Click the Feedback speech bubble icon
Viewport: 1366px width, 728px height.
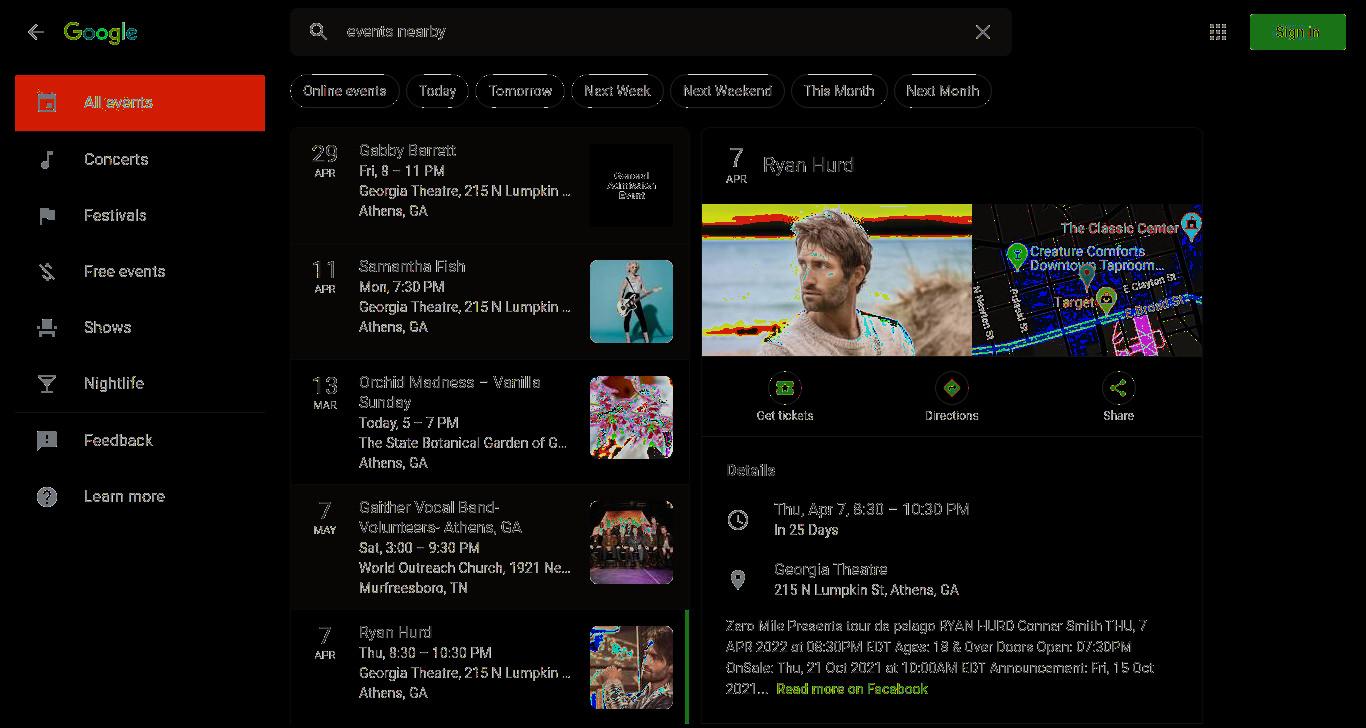46,440
